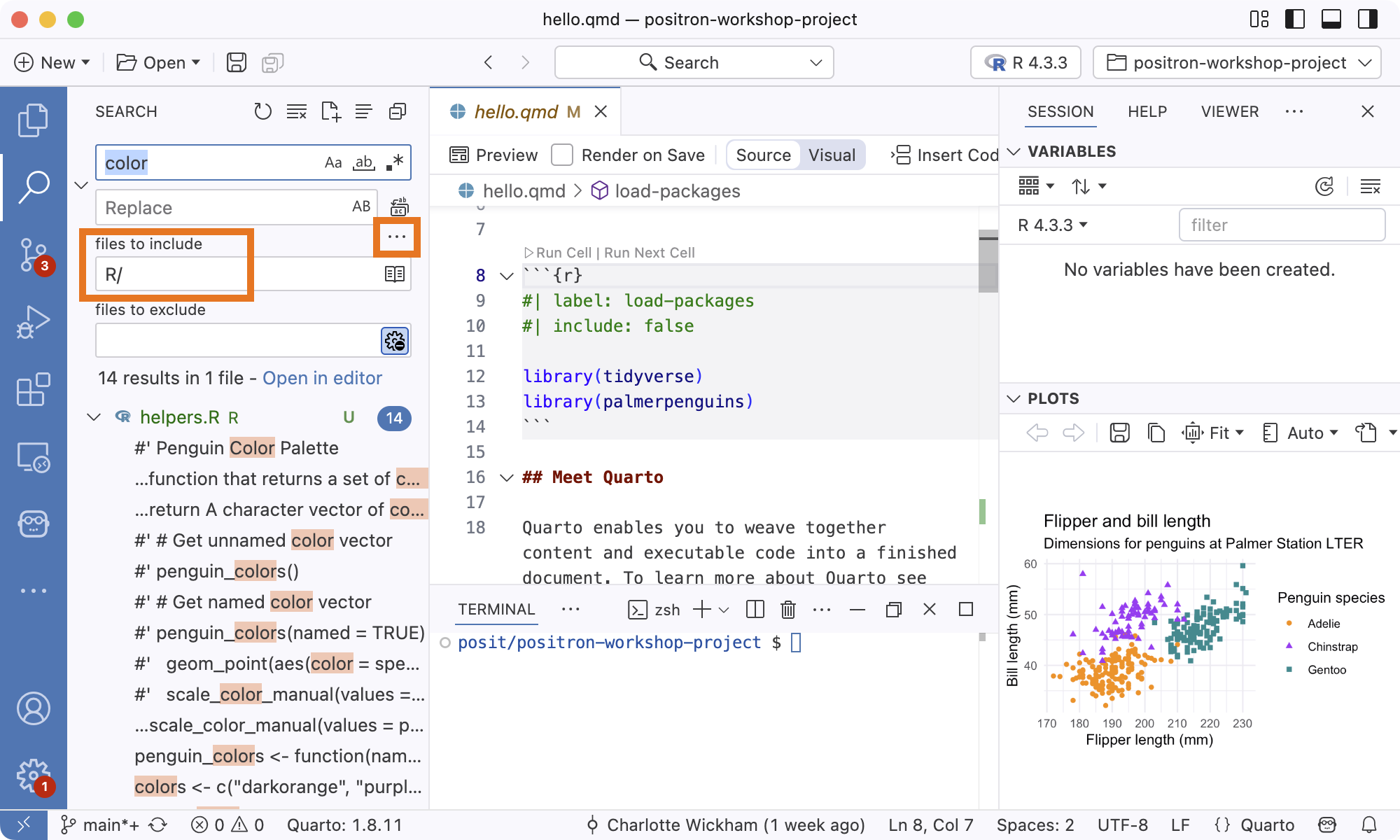Refresh the search results
This screenshot has width=1400, height=840.
tap(262, 111)
